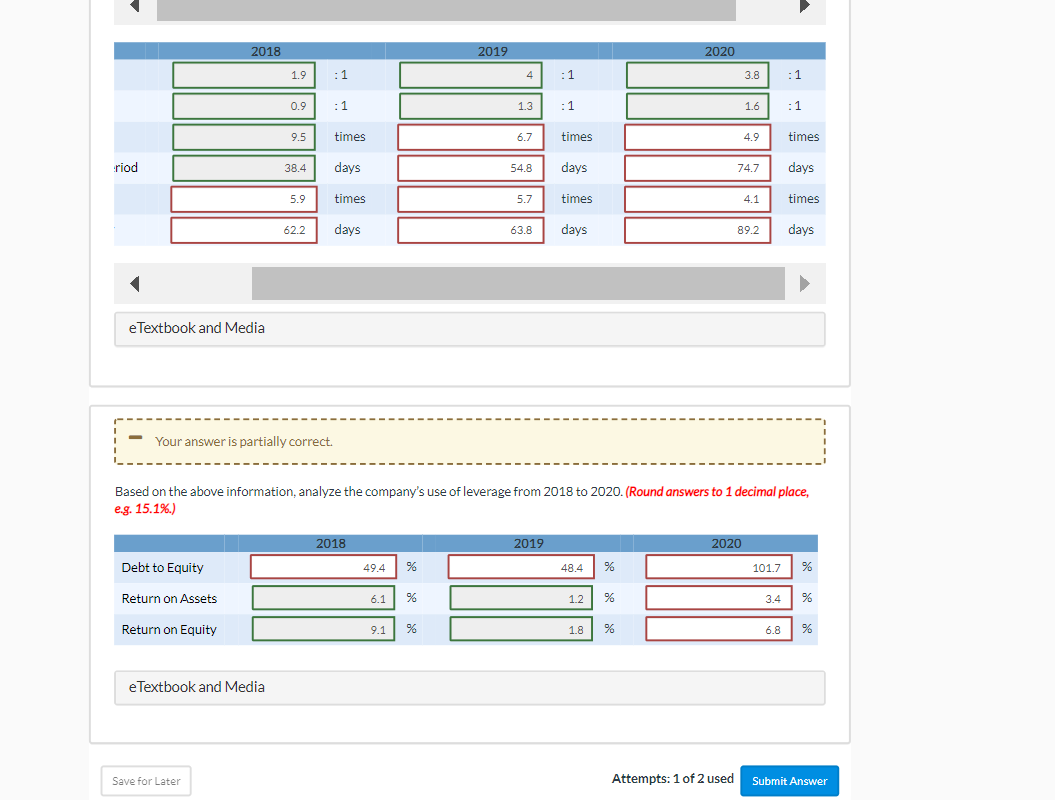Click the left scroll arrow above the ratio table
1055x800 pixels.
[135, 9]
